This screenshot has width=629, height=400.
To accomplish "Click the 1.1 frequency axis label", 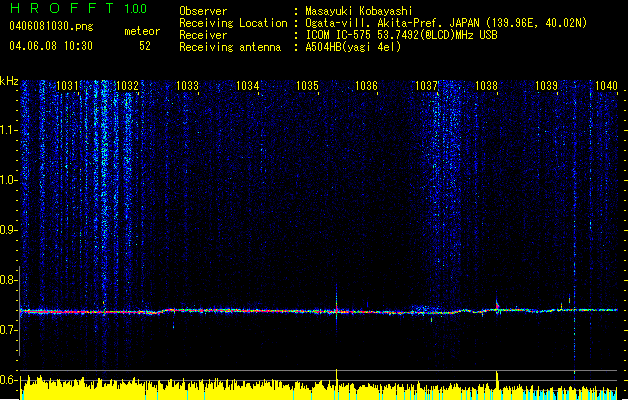I will coord(8,130).
